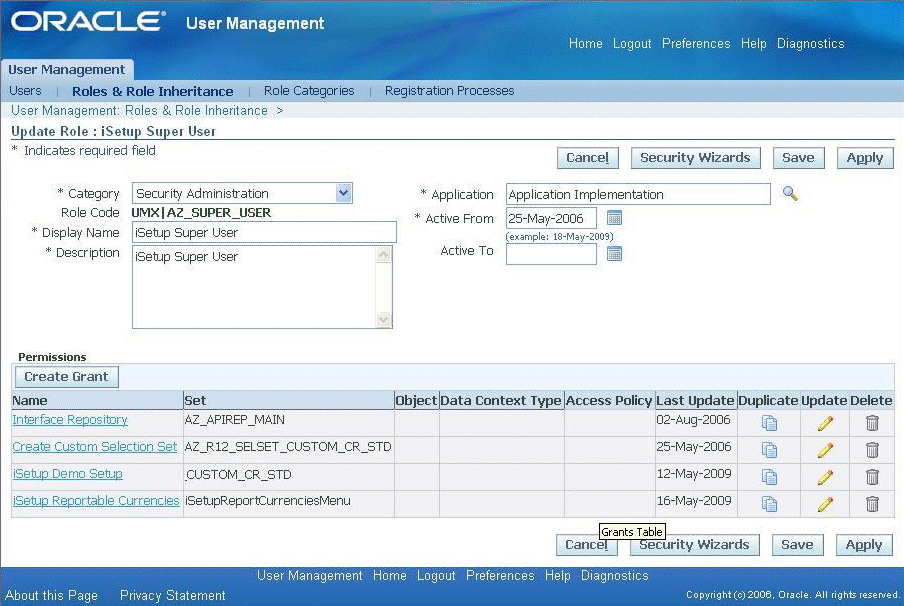Click into the Description text area
Viewport: 904px width, 606px height.
point(254,287)
